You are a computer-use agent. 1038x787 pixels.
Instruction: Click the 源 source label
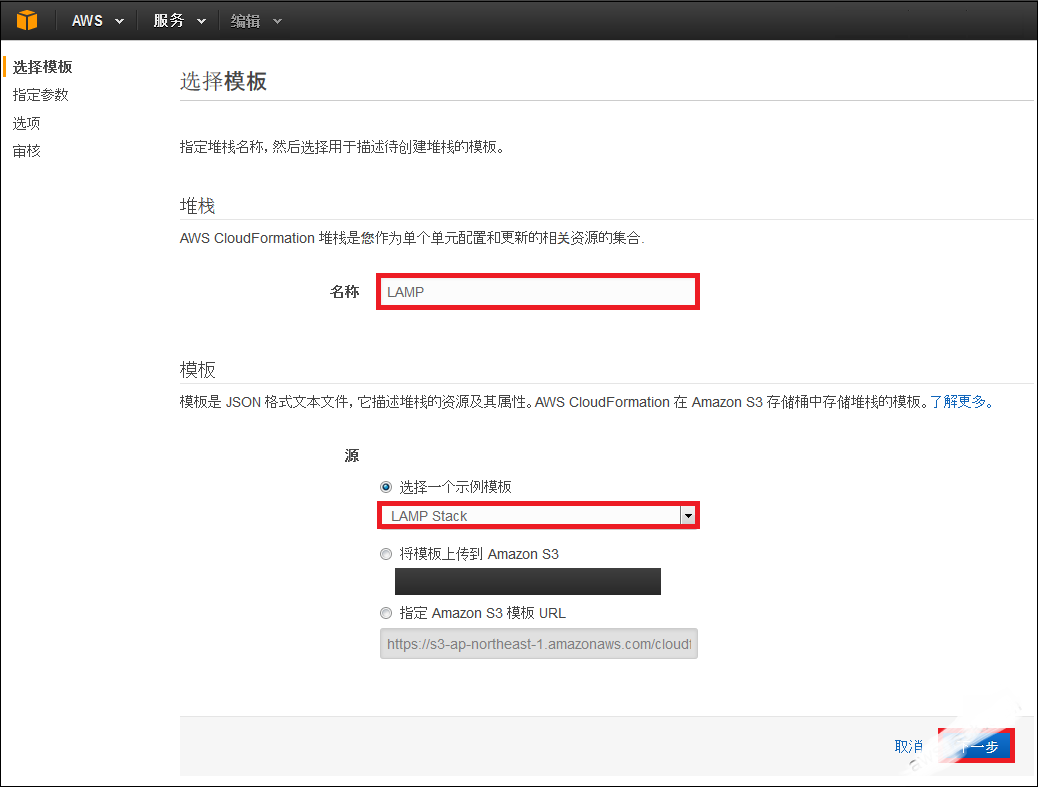click(352, 455)
